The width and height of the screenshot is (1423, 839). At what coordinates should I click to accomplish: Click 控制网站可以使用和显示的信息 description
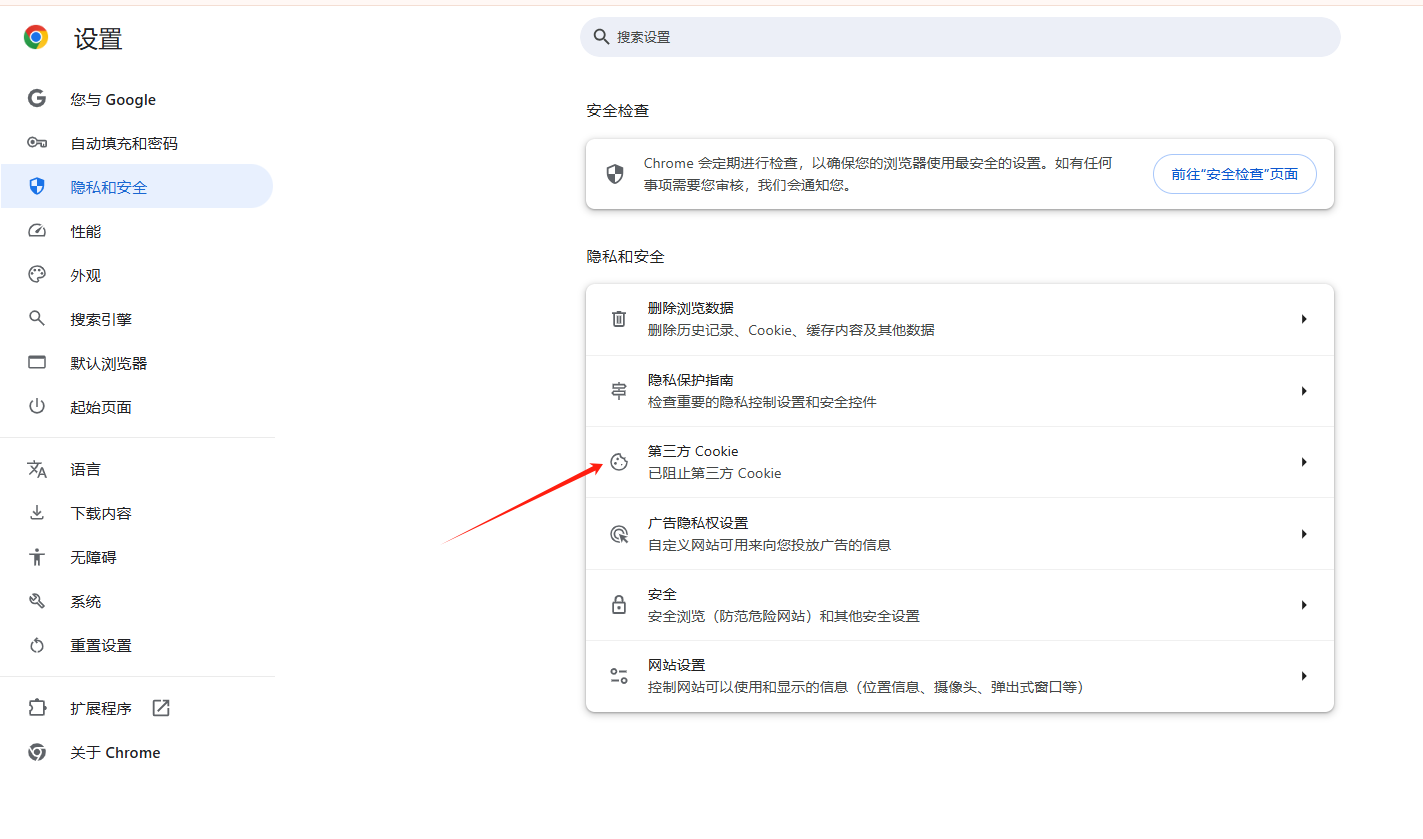[x=866, y=687]
